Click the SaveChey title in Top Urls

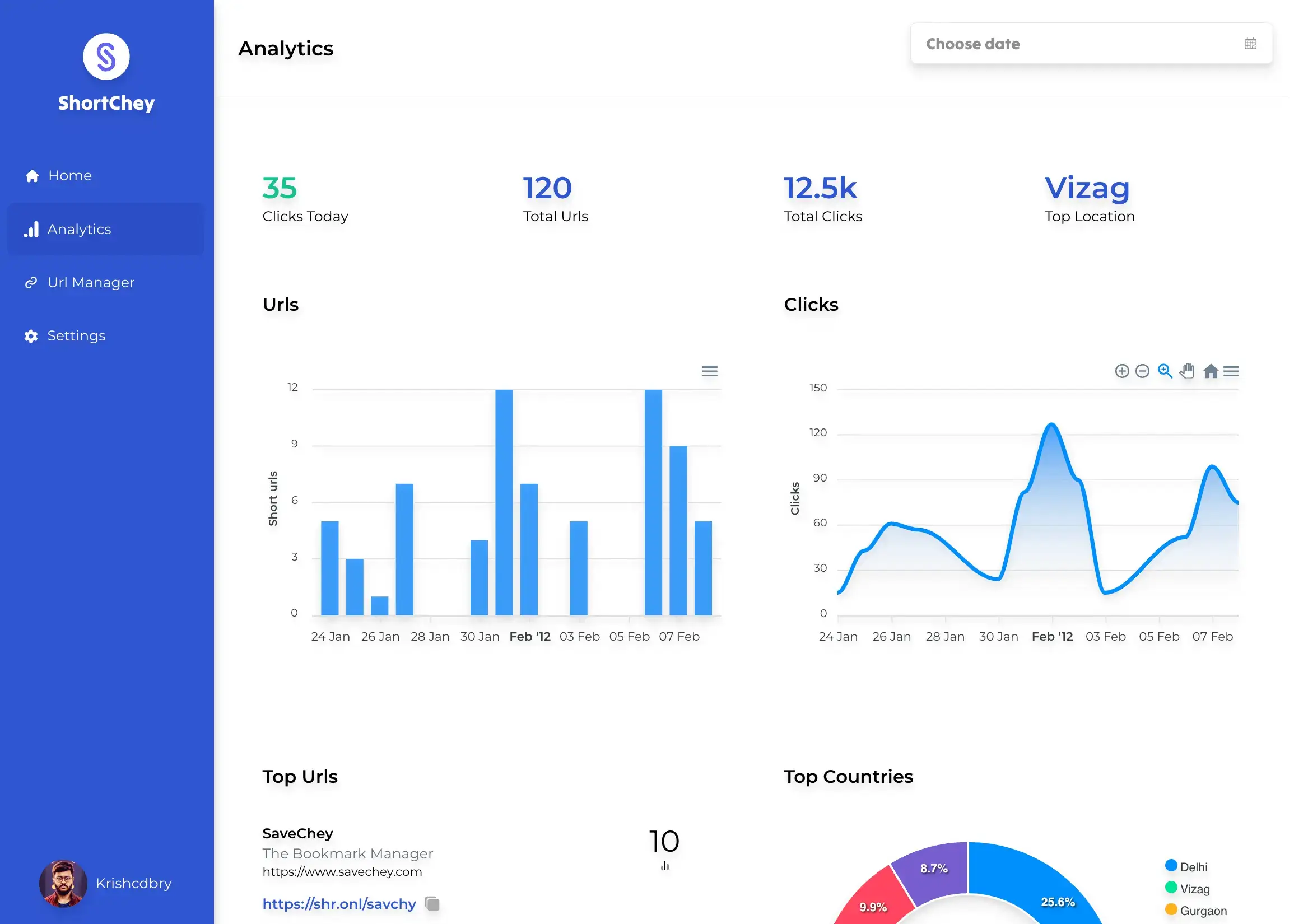297,833
